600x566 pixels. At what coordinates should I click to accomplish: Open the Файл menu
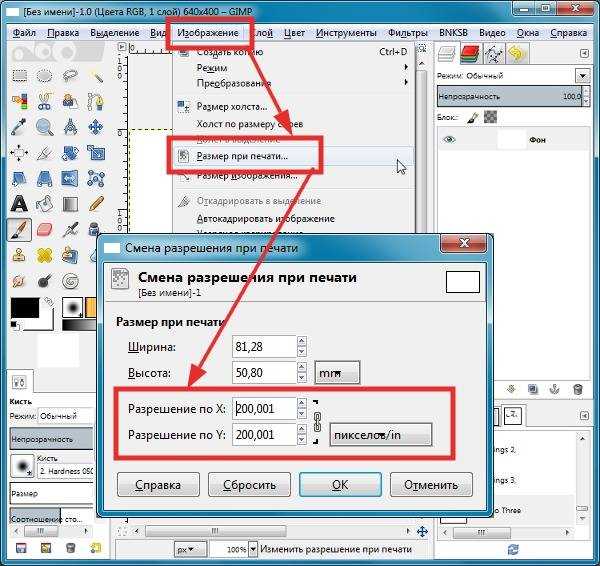pos(24,33)
